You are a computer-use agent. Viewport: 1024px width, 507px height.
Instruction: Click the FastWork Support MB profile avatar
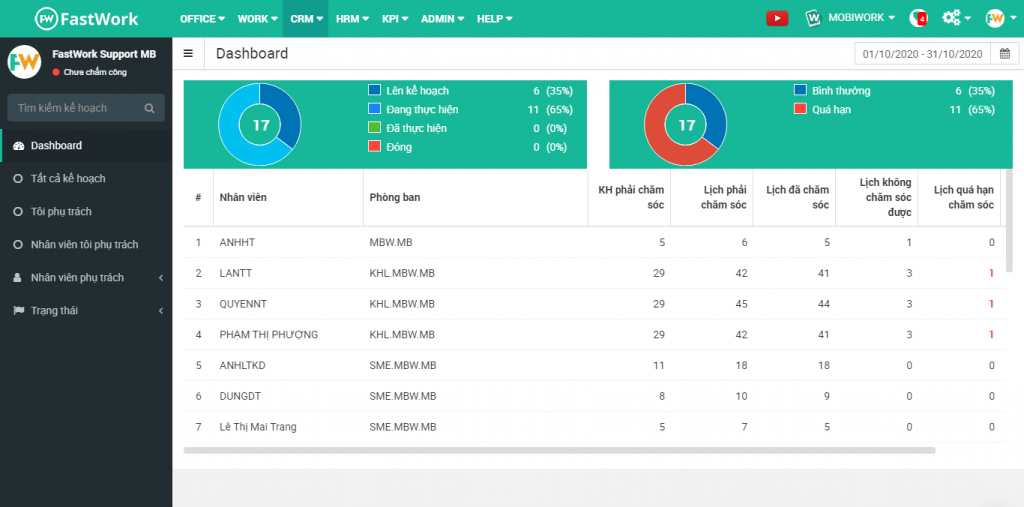(24, 62)
